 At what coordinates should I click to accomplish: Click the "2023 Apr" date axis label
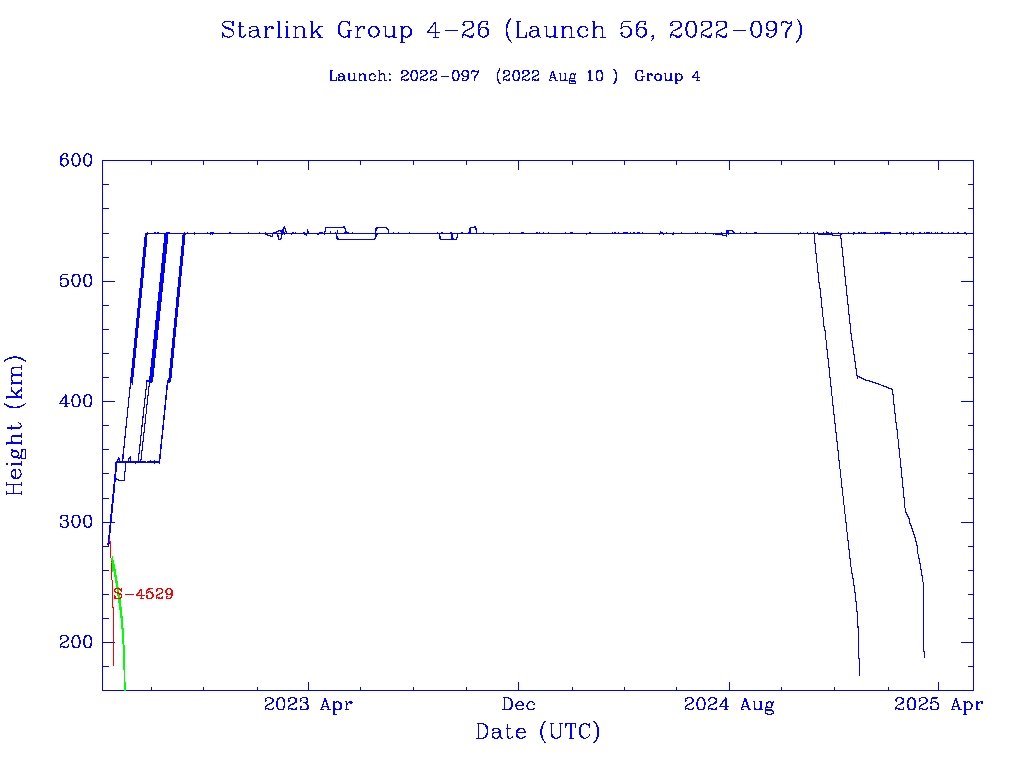click(308, 705)
